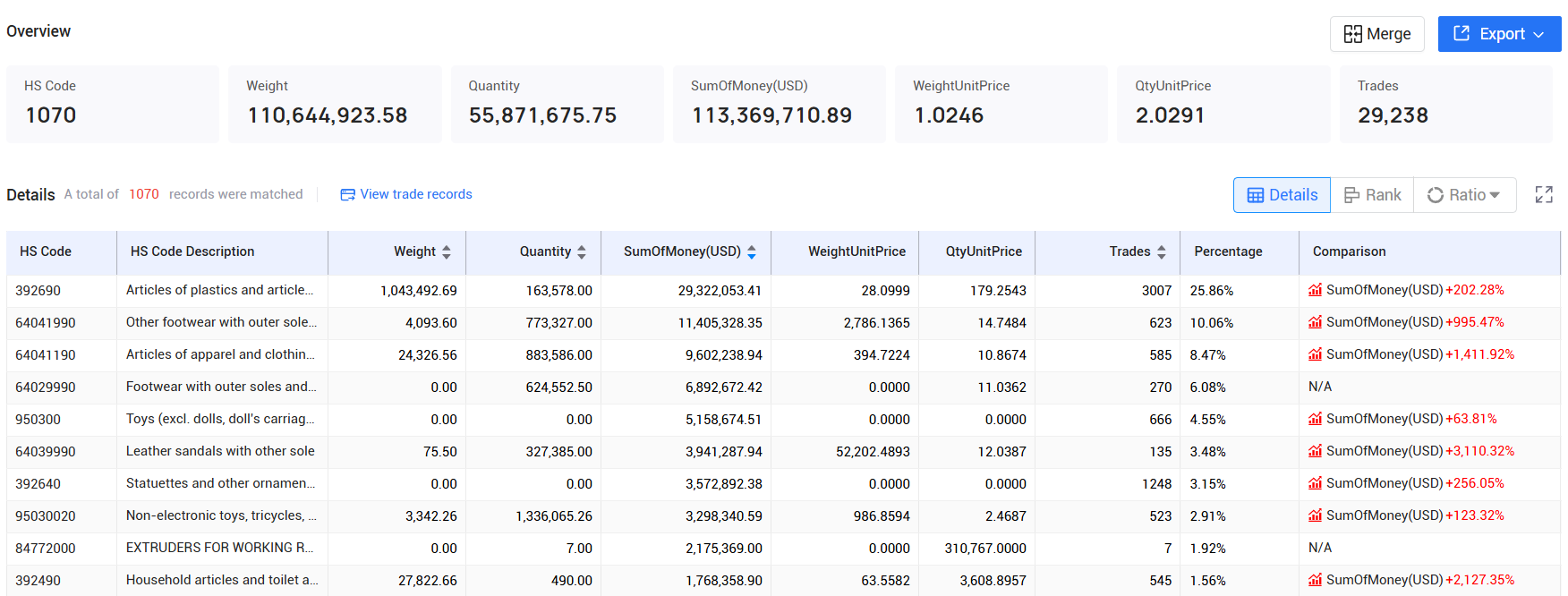Click Quantity value 1,336,065.26
Screen dimensions: 1568x596
(554, 516)
